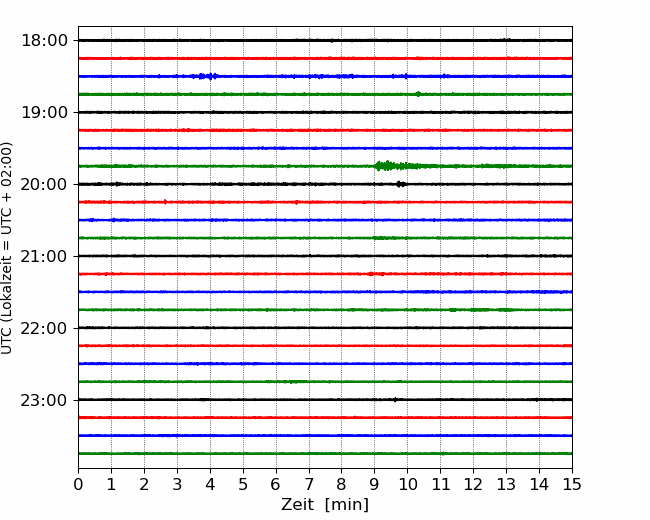Click the 18:00 y-axis tick label

coord(44,41)
